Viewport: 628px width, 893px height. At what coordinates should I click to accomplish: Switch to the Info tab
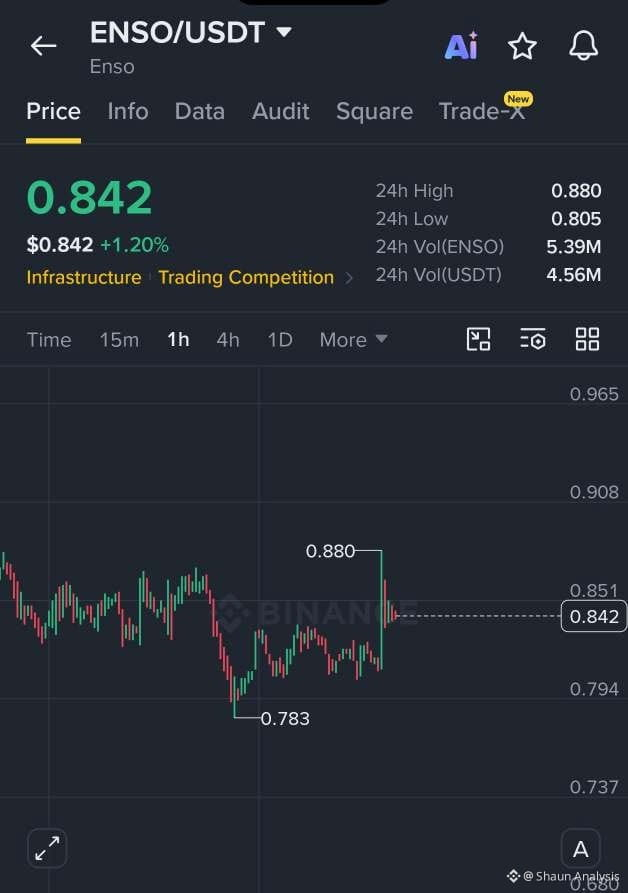(x=128, y=111)
